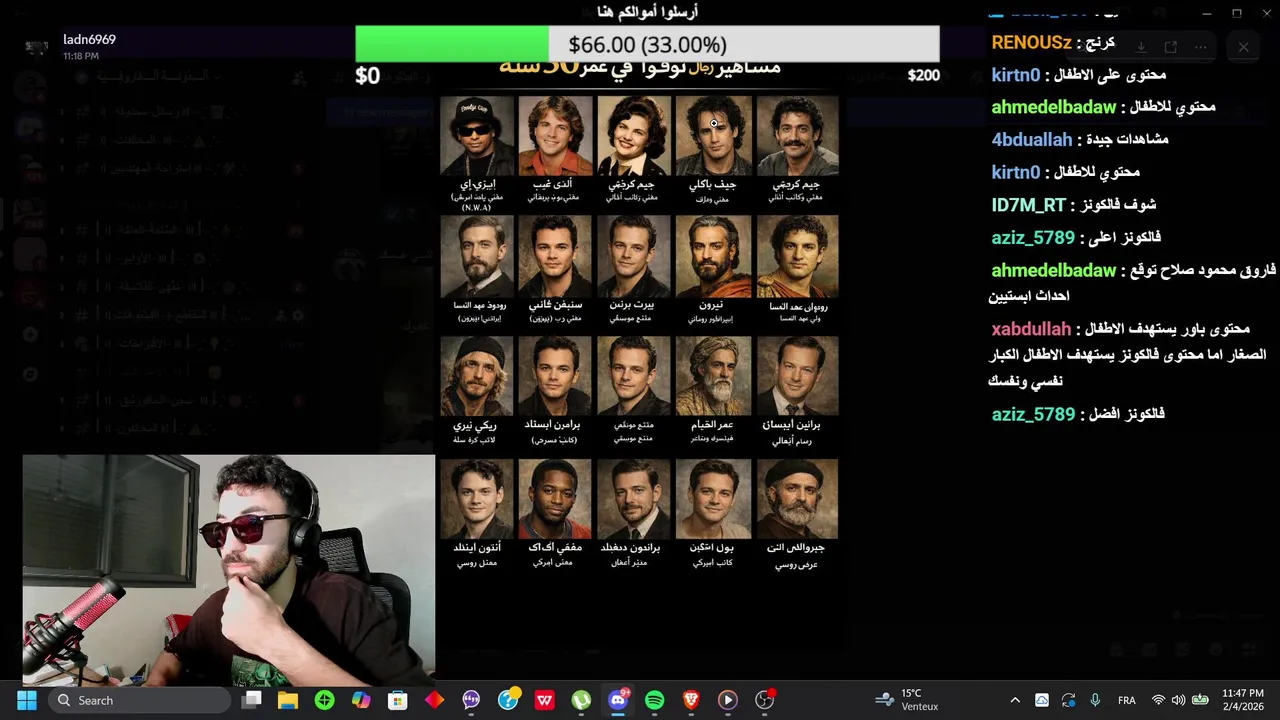Click the N.W.A rapper portrait with cap
This screenshot has width=1280, height=720.
[477, 136]
